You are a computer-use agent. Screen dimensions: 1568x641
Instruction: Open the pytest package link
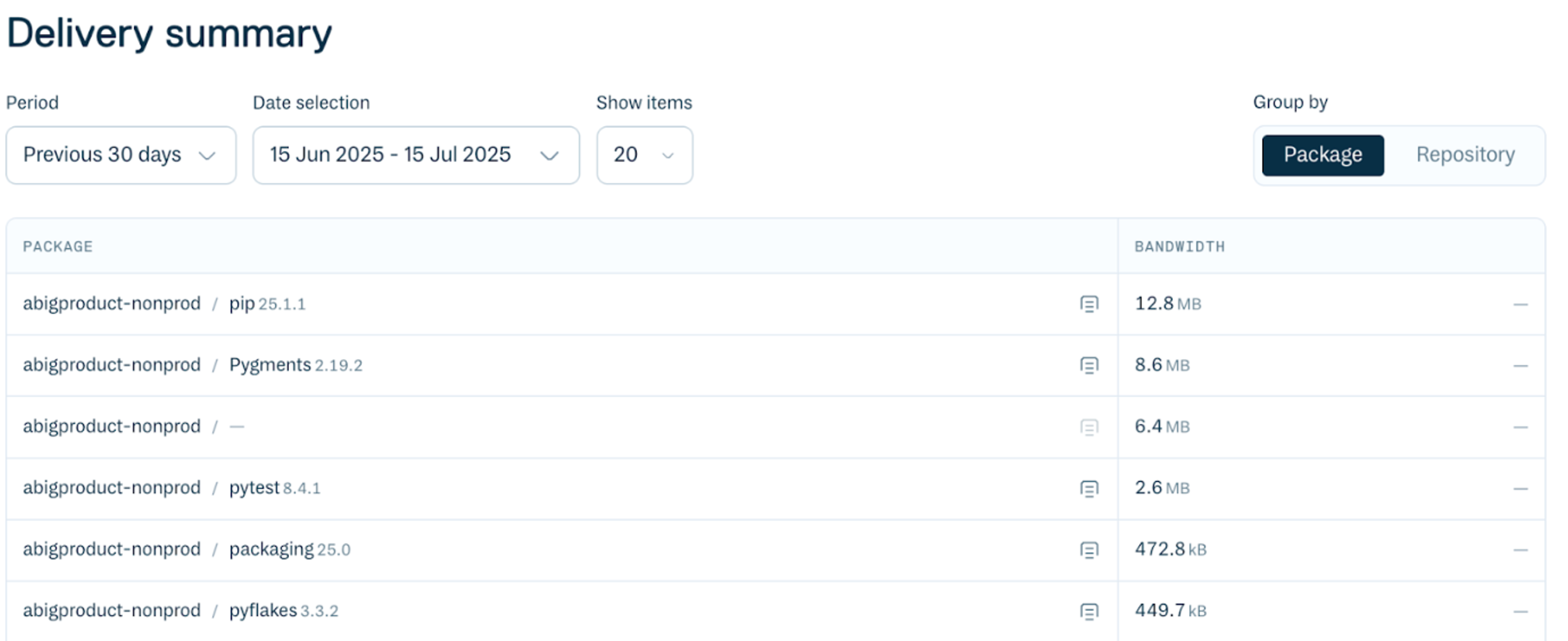[254, 488]
